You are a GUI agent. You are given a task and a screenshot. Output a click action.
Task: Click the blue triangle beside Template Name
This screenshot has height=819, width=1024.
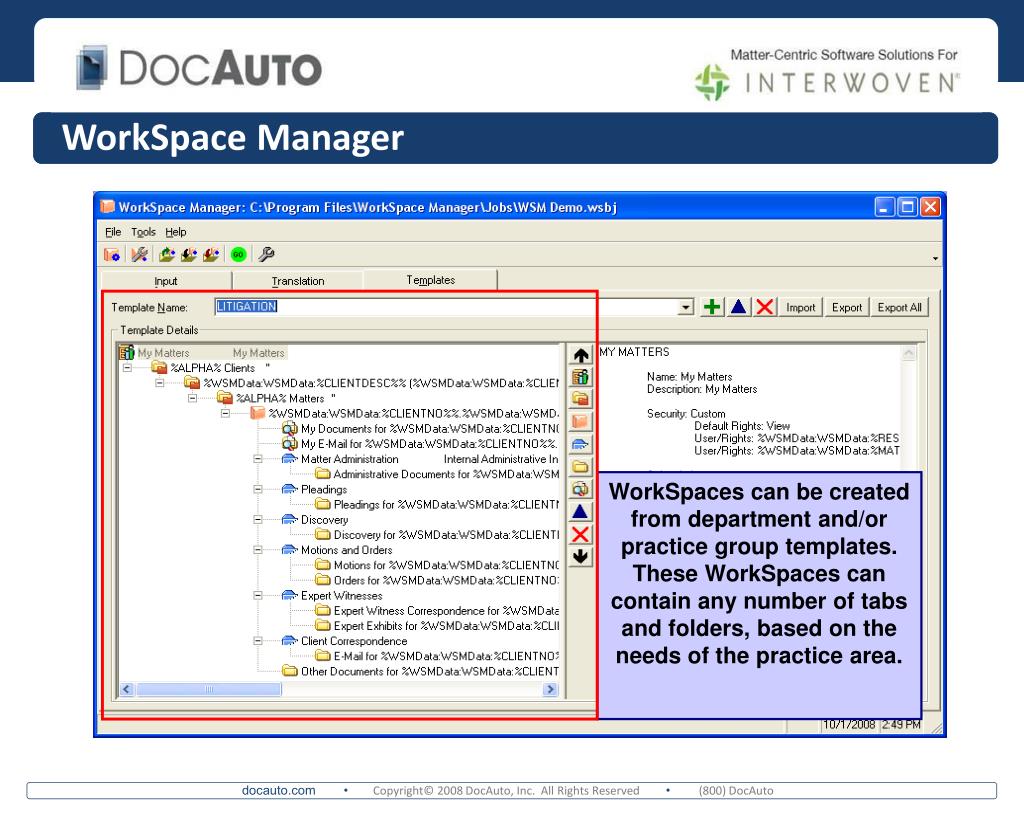click(x=739, y=307)
